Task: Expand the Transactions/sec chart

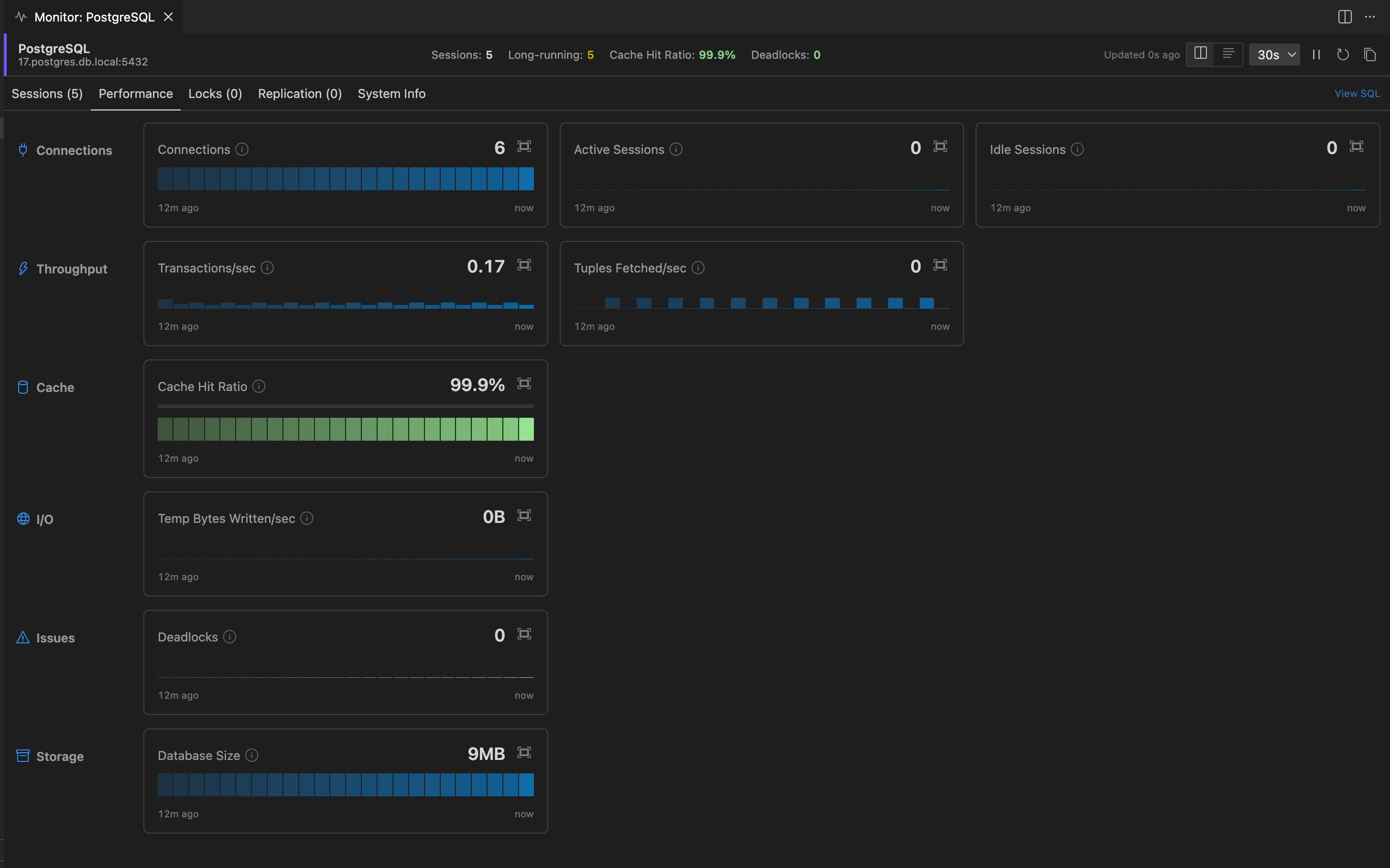Action: click(523, 265)
